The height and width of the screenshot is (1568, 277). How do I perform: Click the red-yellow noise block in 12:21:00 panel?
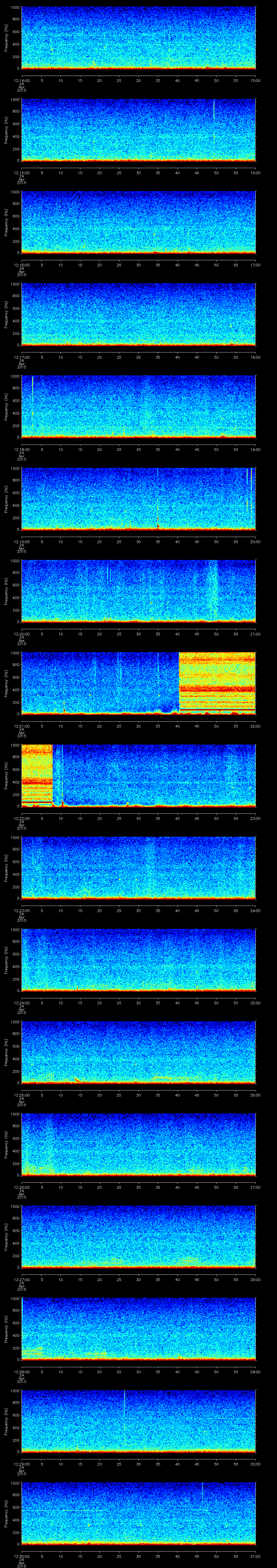click(217, 682)
